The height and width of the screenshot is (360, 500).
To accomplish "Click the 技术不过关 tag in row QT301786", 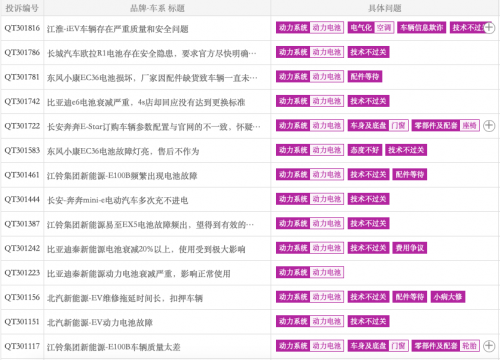I will [x=368, y=52].
